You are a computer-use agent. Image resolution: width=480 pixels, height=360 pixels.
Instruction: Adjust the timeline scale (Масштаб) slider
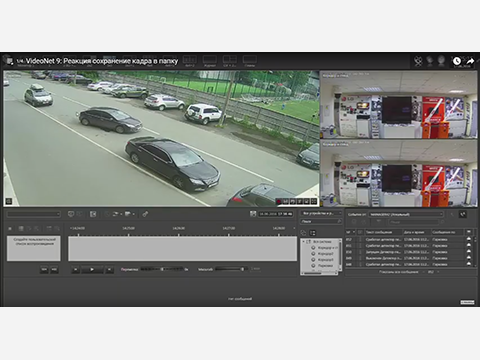(232, 269)
